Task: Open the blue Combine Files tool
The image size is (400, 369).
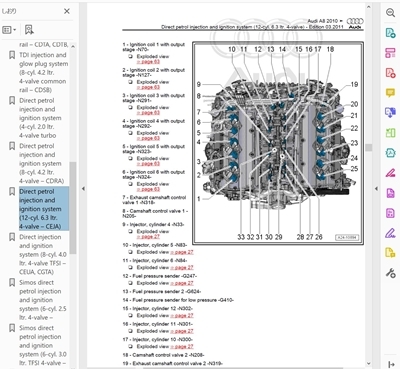Action: (390, 112)
